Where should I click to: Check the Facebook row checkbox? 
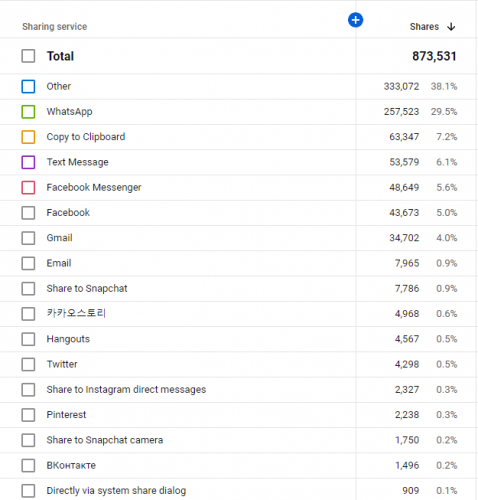click(28, 213)
